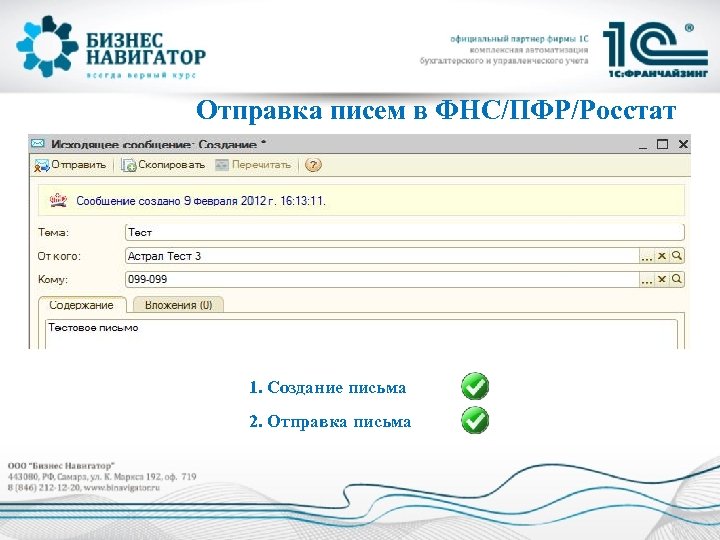Maximize the Исходящее сообщение window
This screenshot has height=540, width=720.
662,144
